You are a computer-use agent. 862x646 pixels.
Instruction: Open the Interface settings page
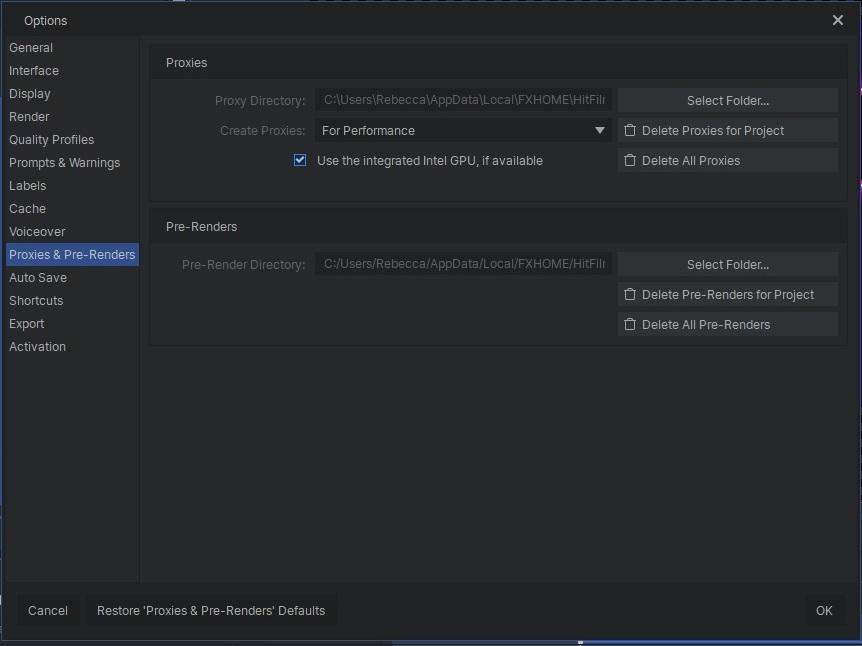(x=33, y=70)
